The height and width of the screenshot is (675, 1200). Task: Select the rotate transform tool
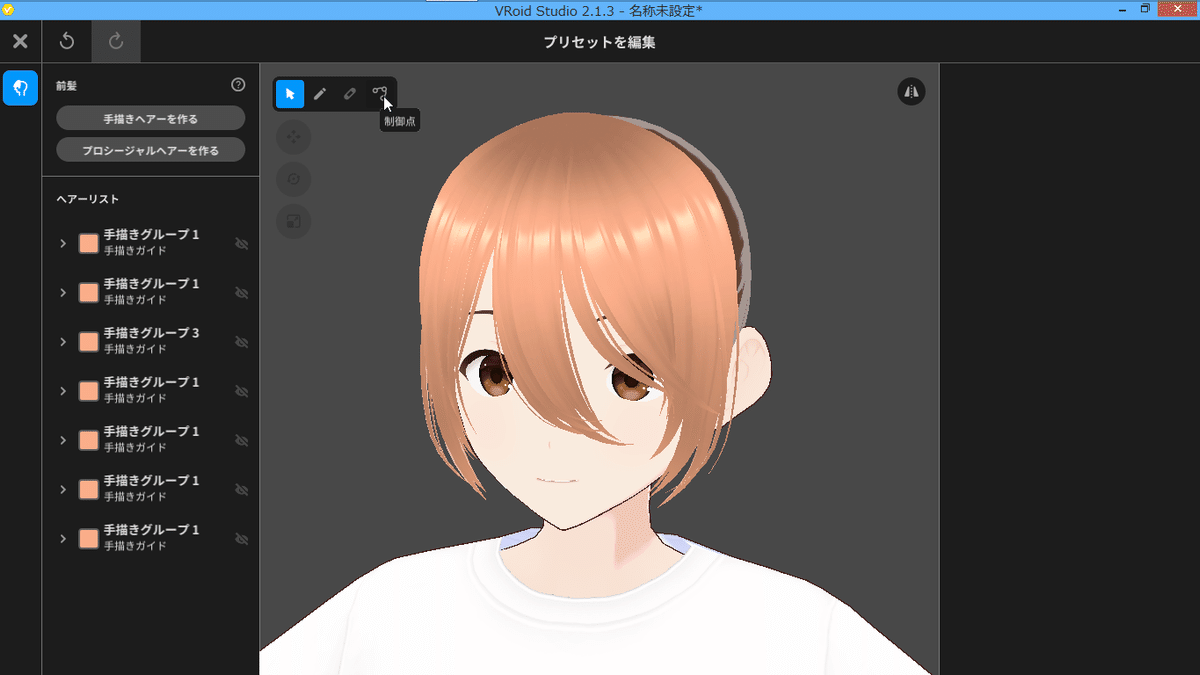pyautogui.click(x=293, y=179)
